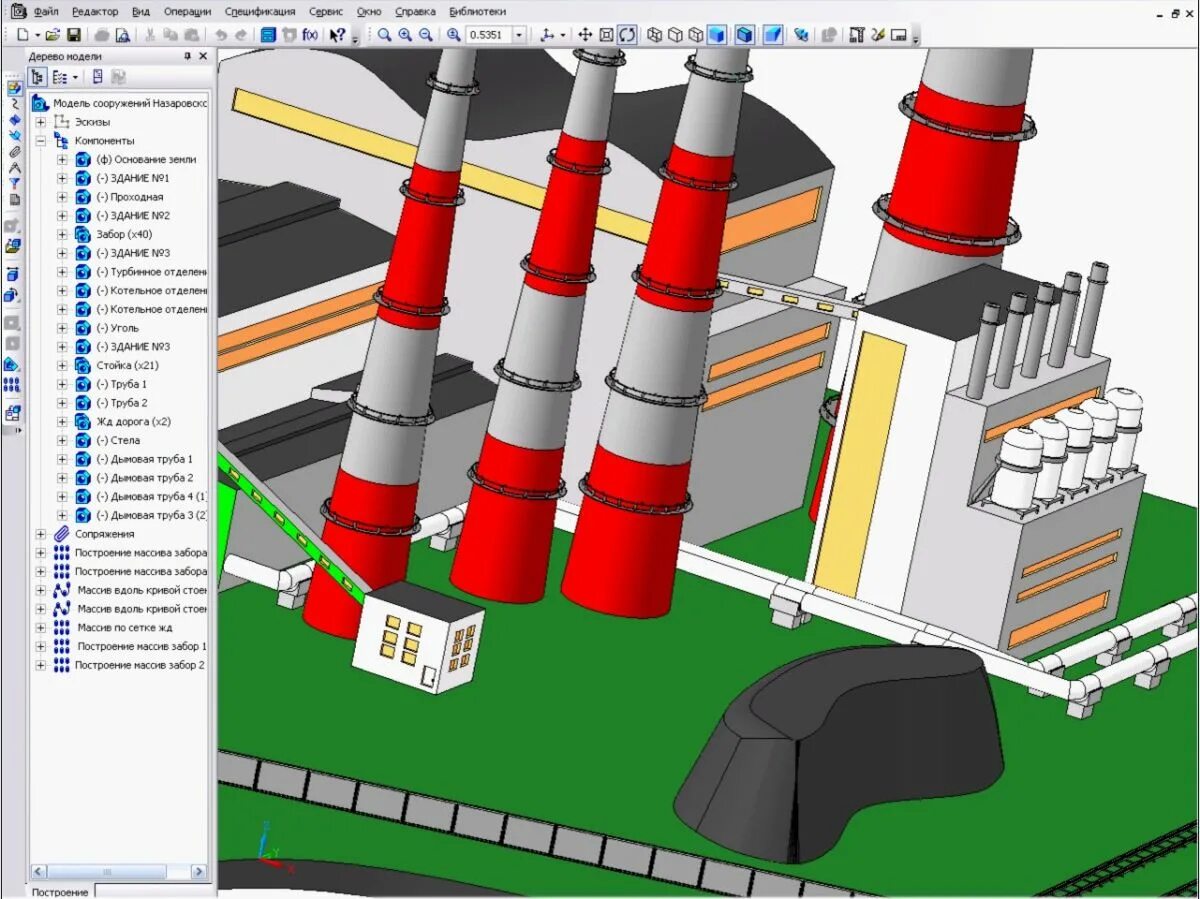The height and width of the screenshot is (899, 1200).
Task: Select the Уголь component in tree
Action: (x=118, y=328)
